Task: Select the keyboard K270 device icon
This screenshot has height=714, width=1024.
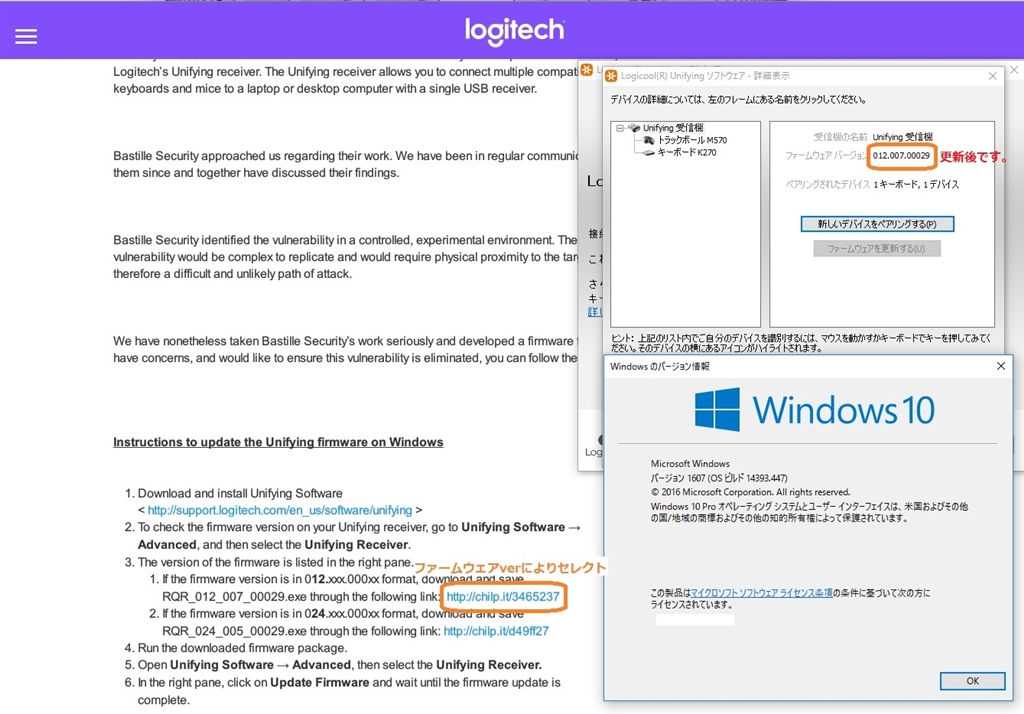Action: point(648,153)
